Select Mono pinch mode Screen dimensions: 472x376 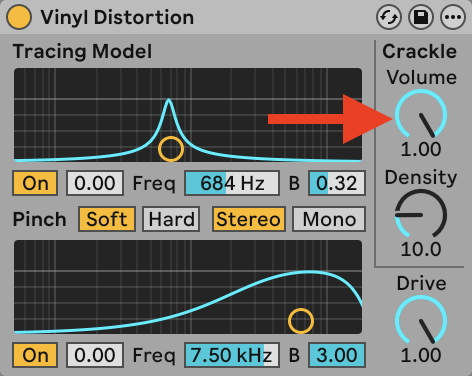click(329, 219)
